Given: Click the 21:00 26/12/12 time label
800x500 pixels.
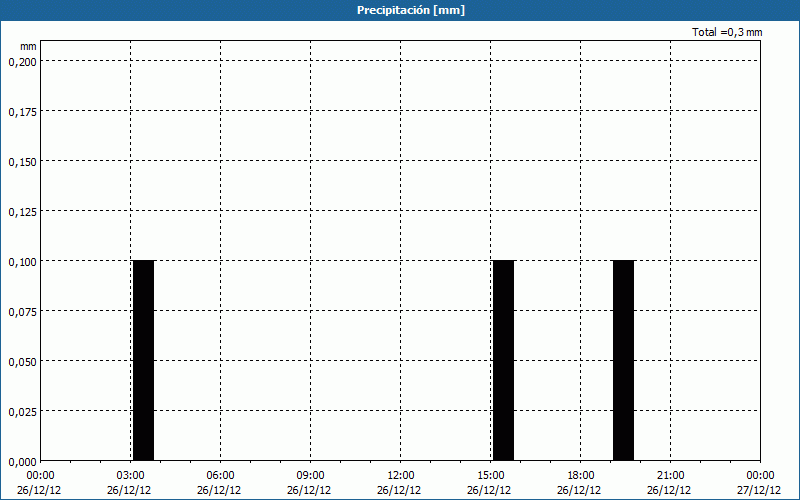Looking at the screenshot, I should [x=669, y=483].
